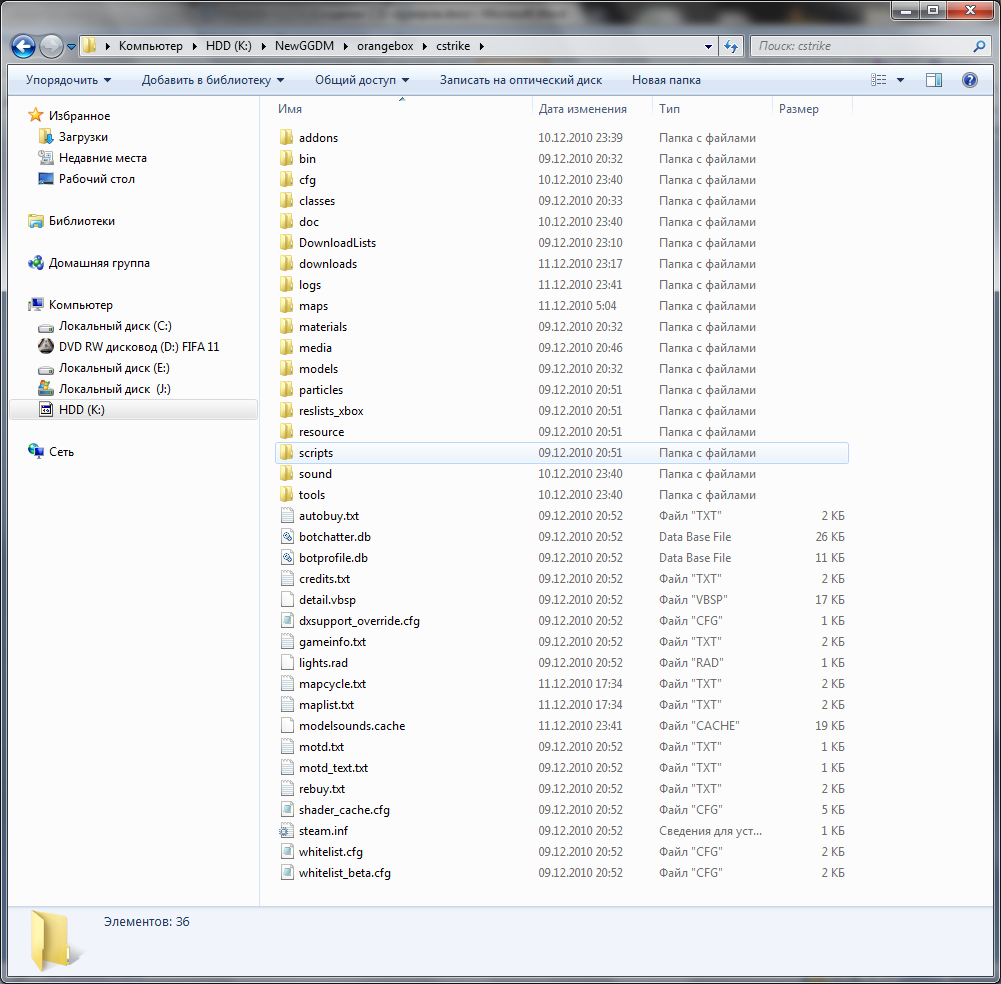The height and width of the screenshot is (984, 1001).
Task: Click the Forward navigation arrow
Action: click(51, 46)
